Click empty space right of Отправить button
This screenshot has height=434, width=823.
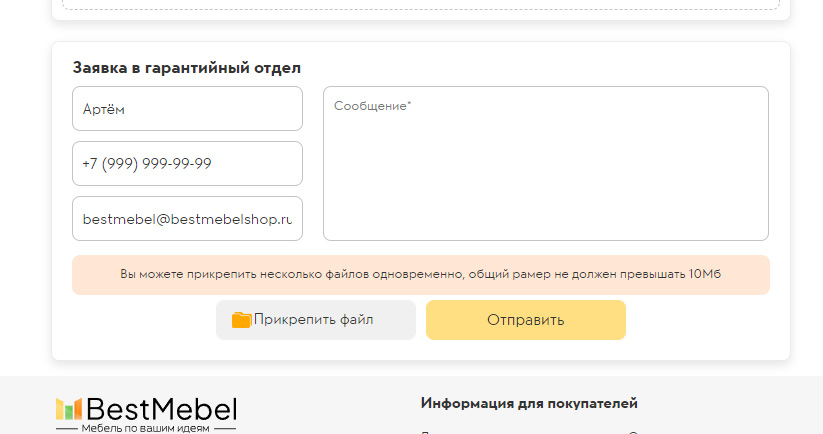tap(700, 320)
